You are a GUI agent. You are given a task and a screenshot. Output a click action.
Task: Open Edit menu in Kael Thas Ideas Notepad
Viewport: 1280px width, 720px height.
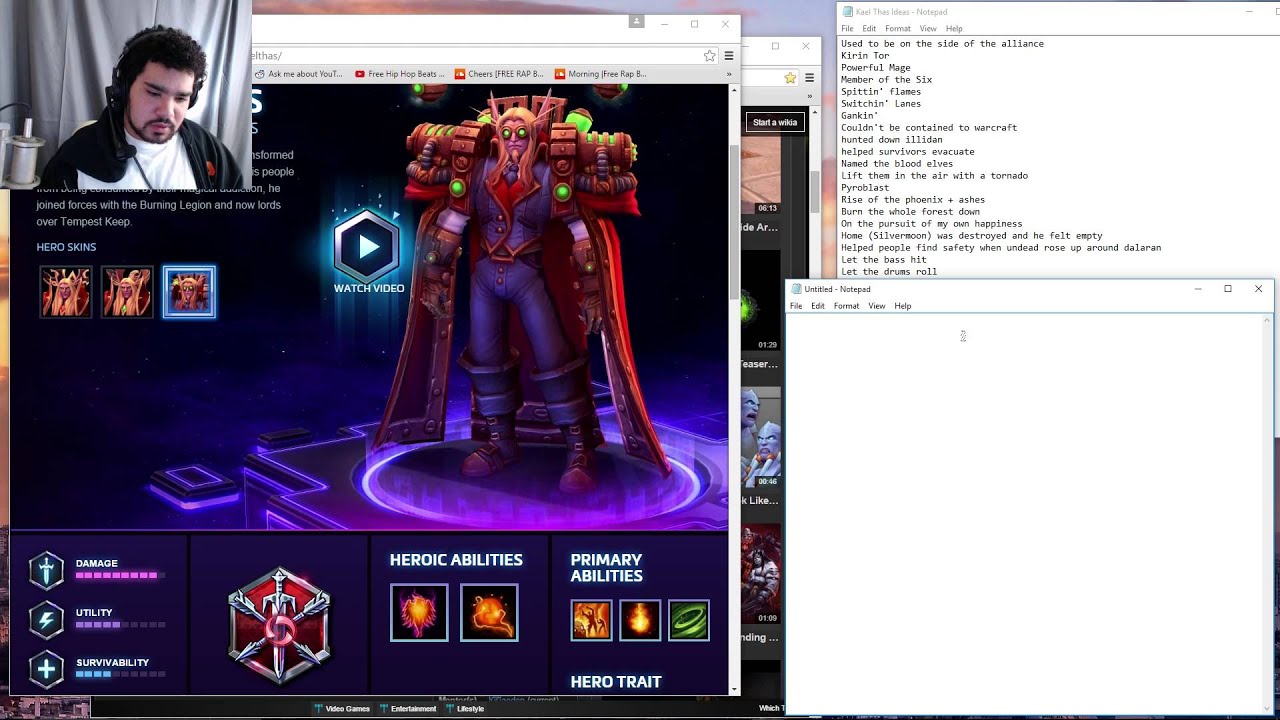tap(869, 29)
